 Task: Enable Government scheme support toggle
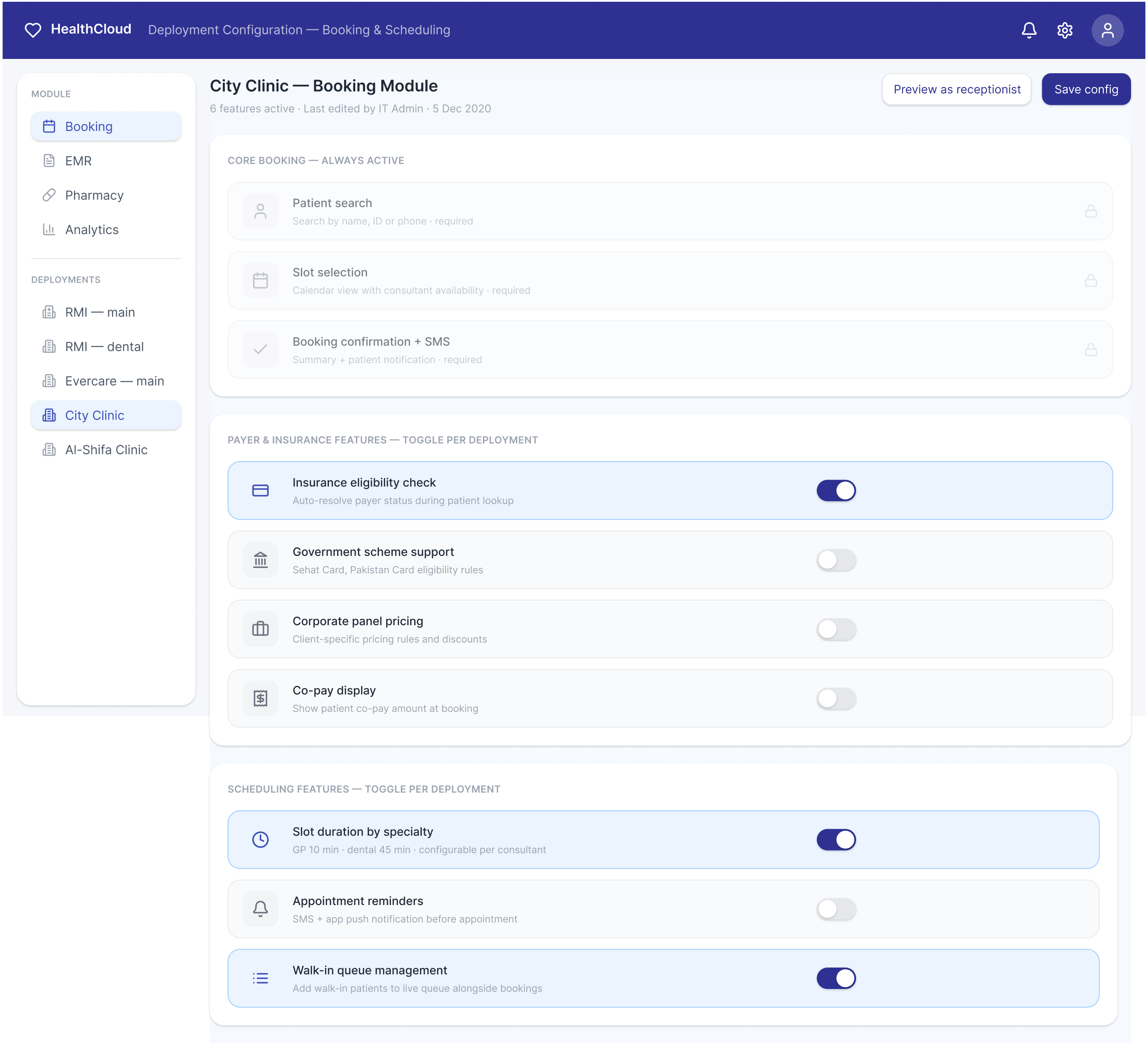[x=836, y=560]
